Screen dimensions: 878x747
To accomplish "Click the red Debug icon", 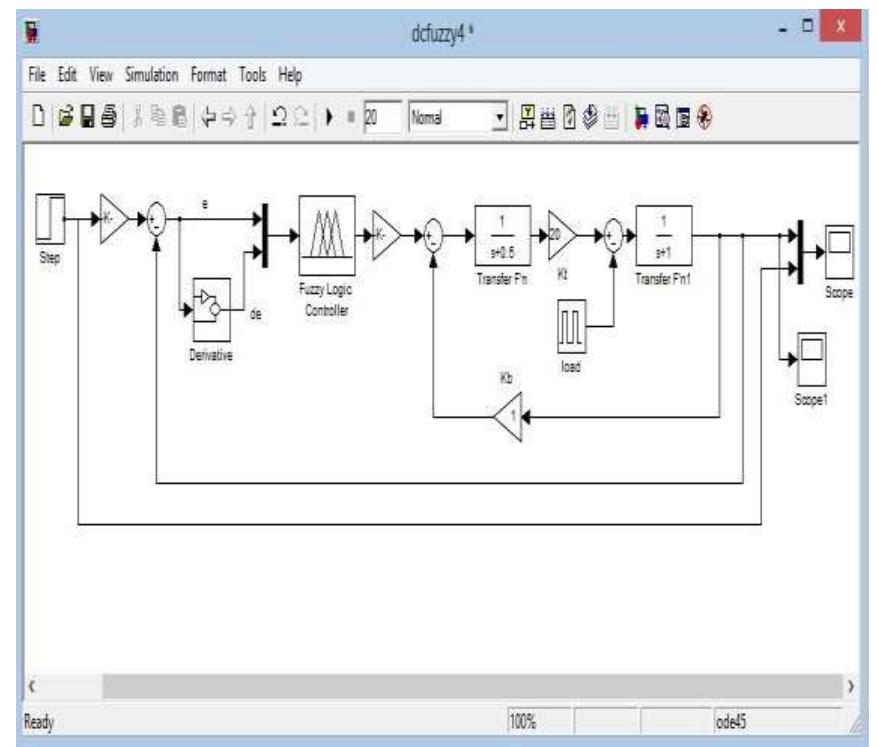I will [x=704, y=118].
